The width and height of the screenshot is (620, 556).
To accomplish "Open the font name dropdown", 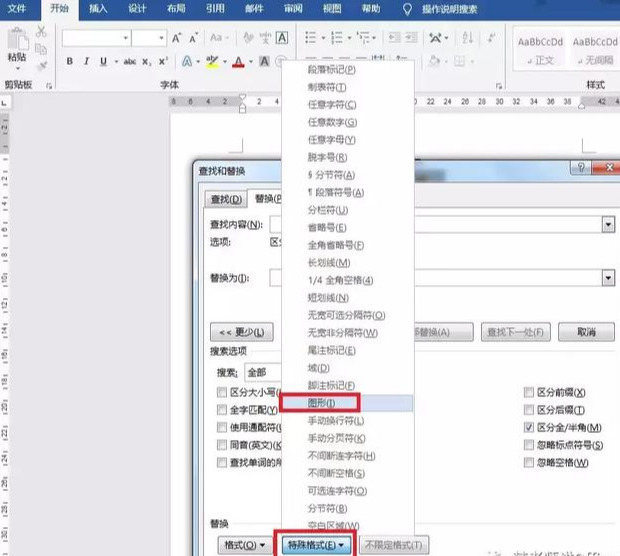I will [125, 38].
